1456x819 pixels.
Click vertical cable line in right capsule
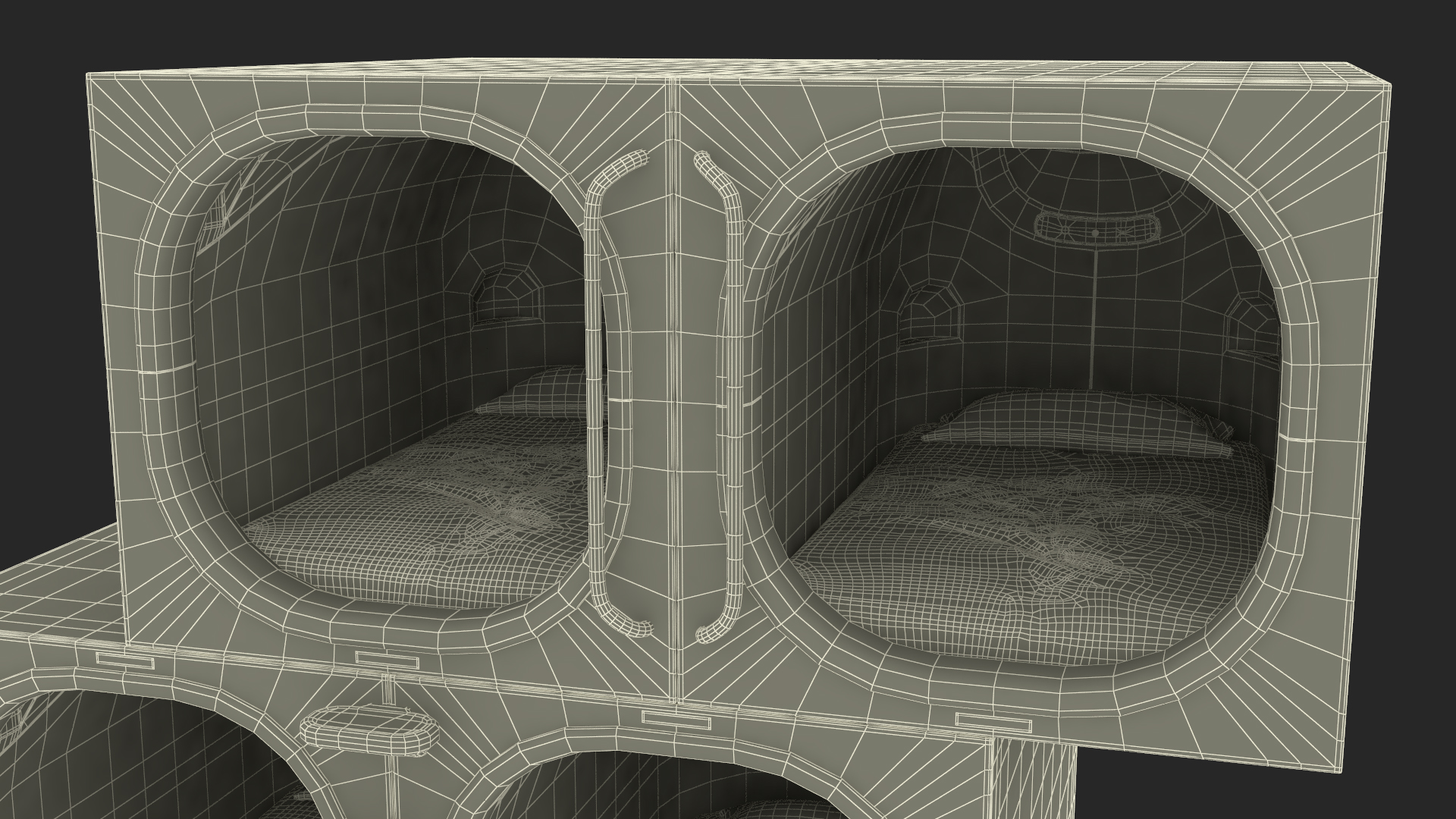[x=1092, y=318]
